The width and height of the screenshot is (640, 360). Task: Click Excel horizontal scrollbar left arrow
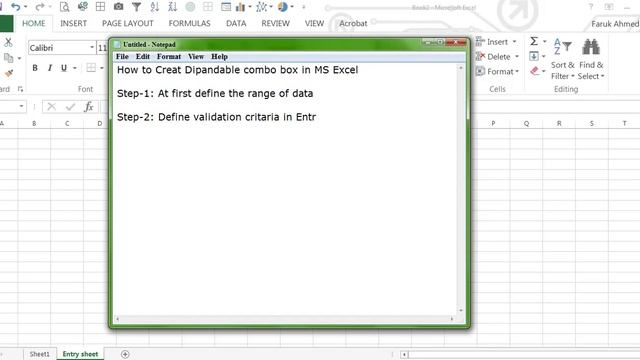pyautogui.click(x=404, y=354)
